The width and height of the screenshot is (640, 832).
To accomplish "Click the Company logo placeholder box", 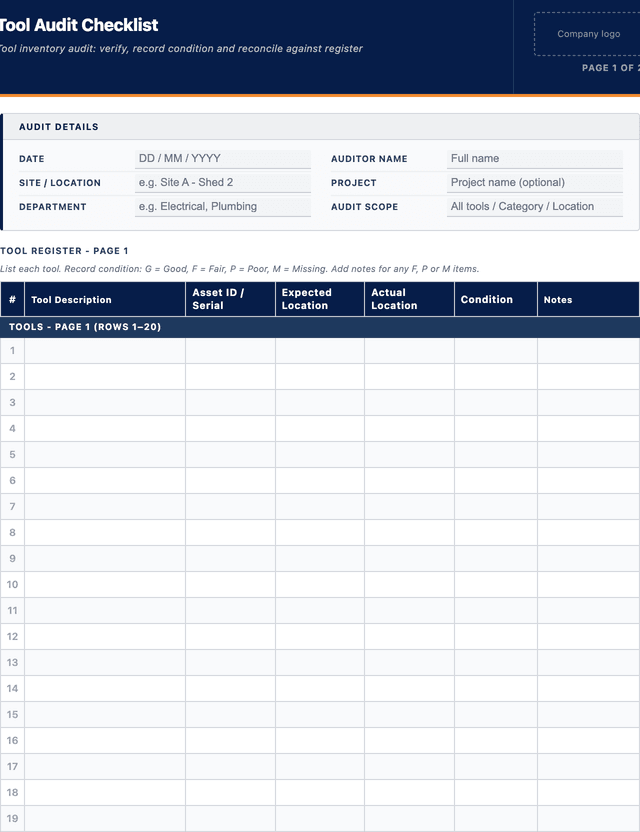I will (587, 34).
